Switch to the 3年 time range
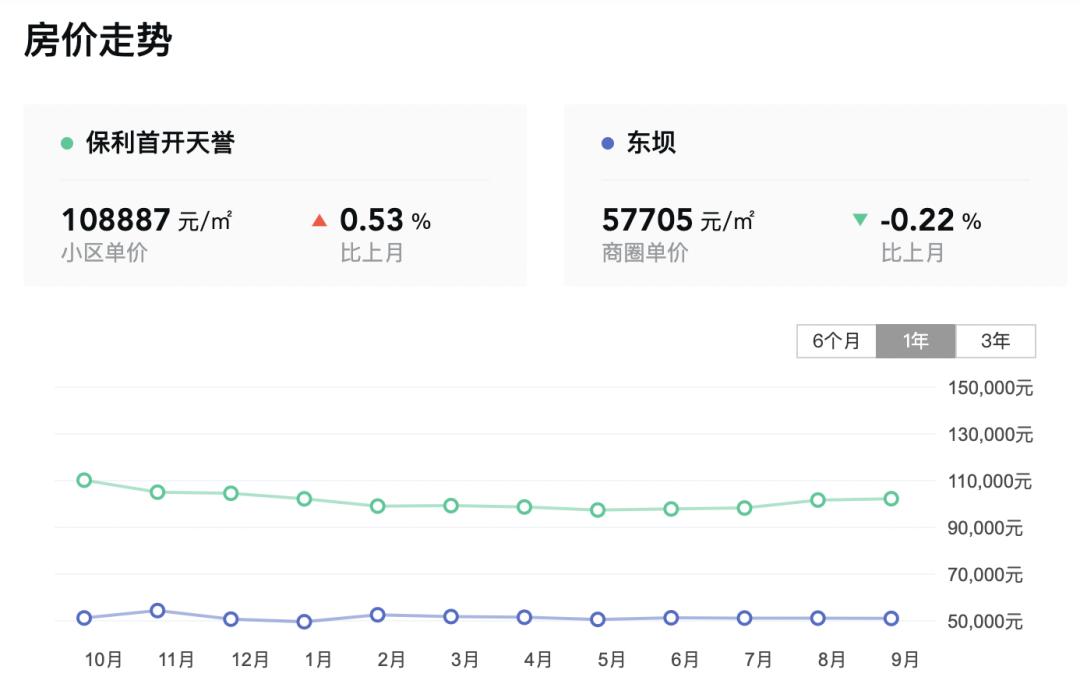This screenshot has height=698, width=1080. (x=996, y=341)
